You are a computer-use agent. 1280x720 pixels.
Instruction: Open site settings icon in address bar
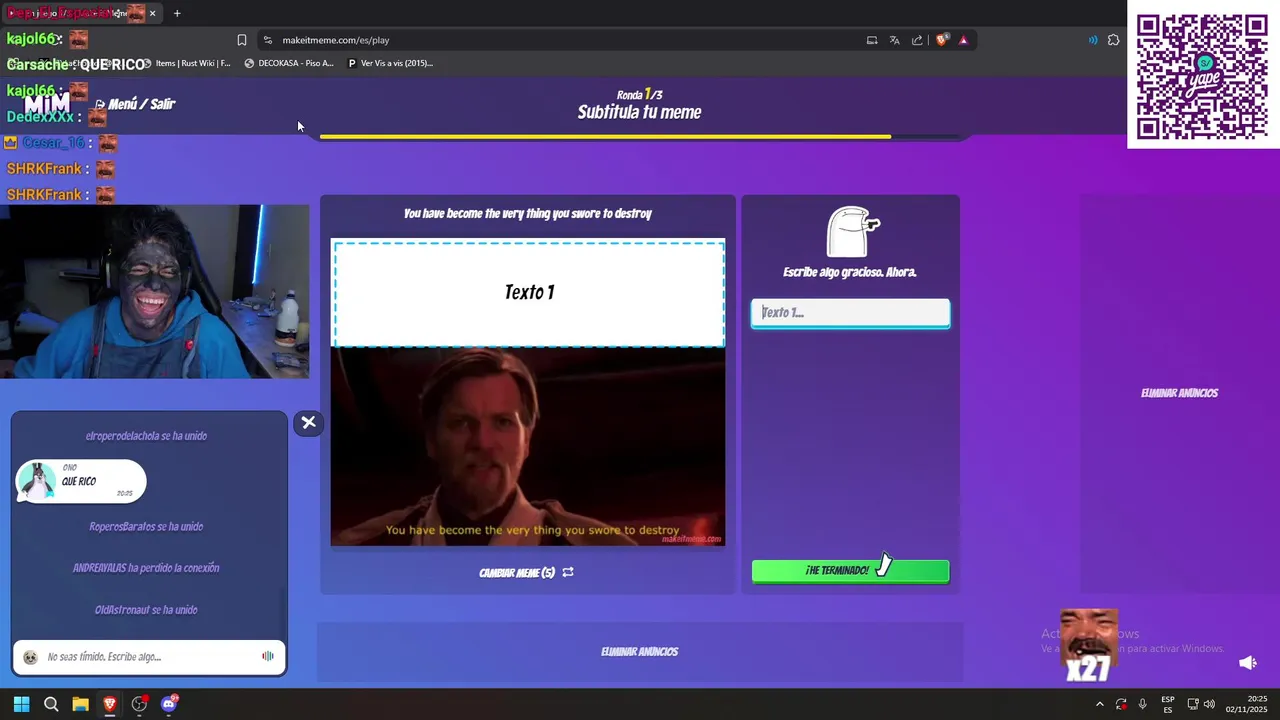(x=267, y=40)
